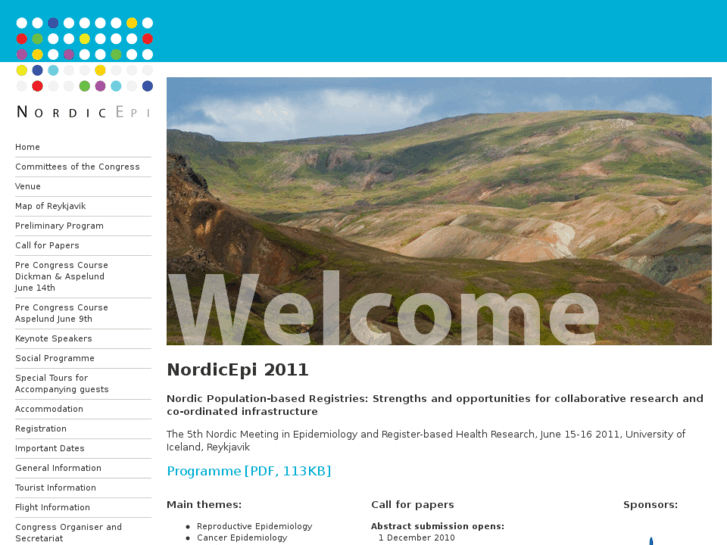Open the Registration page
The height and width of the screenshot is (545, 727).
click(41, 429)
